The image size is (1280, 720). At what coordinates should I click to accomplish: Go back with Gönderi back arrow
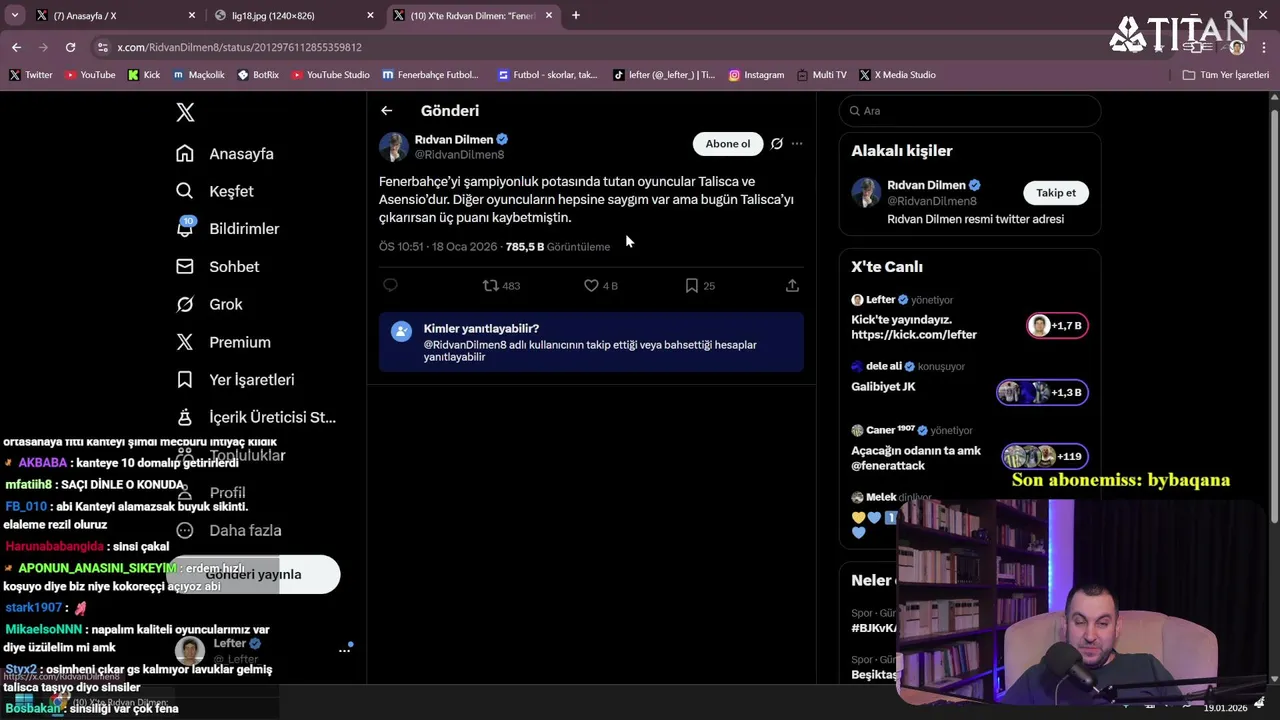387,111
